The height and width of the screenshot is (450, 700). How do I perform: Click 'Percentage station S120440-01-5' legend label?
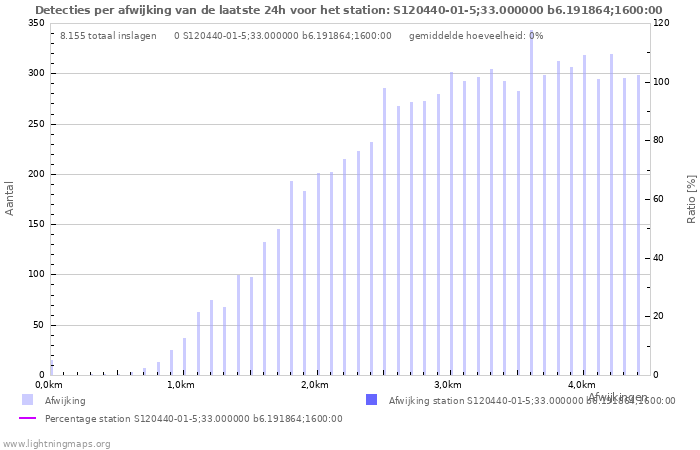[x=194, y=419]
